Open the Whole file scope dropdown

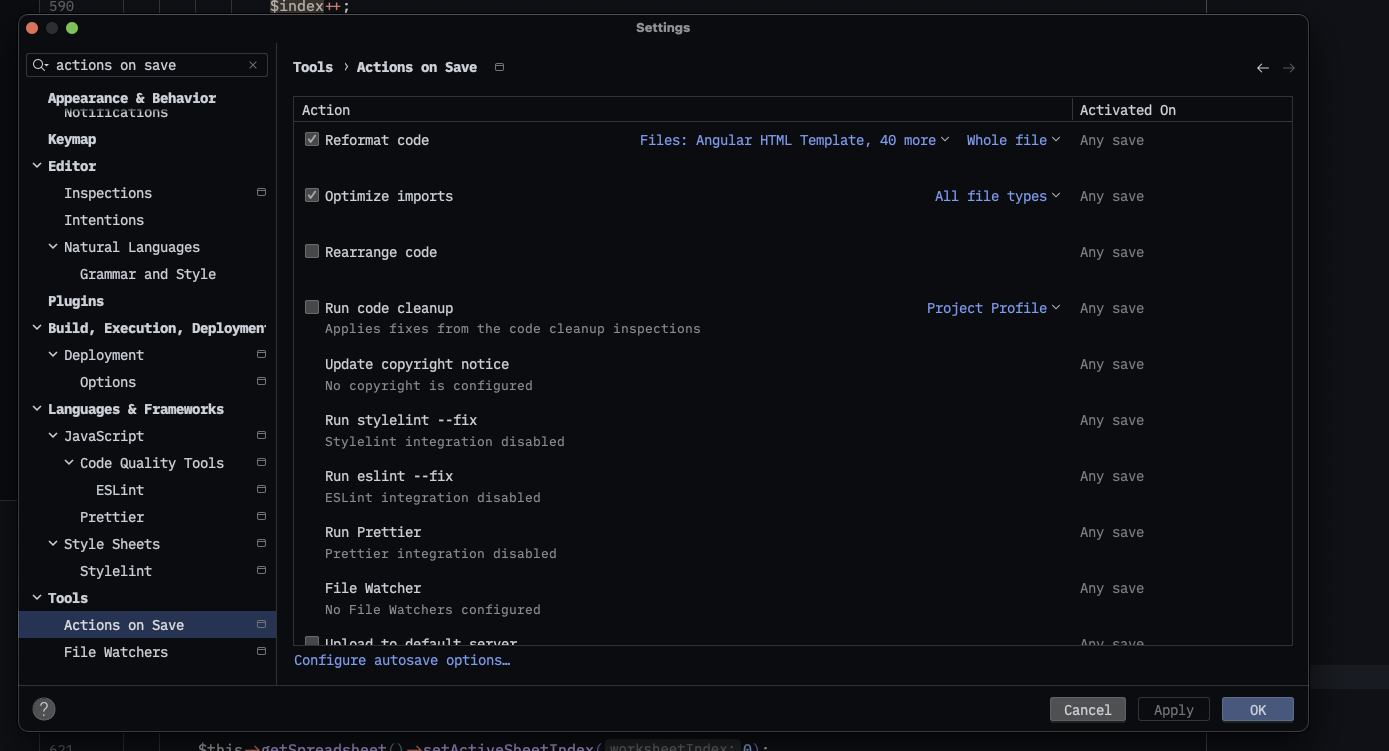[1012, 140]
